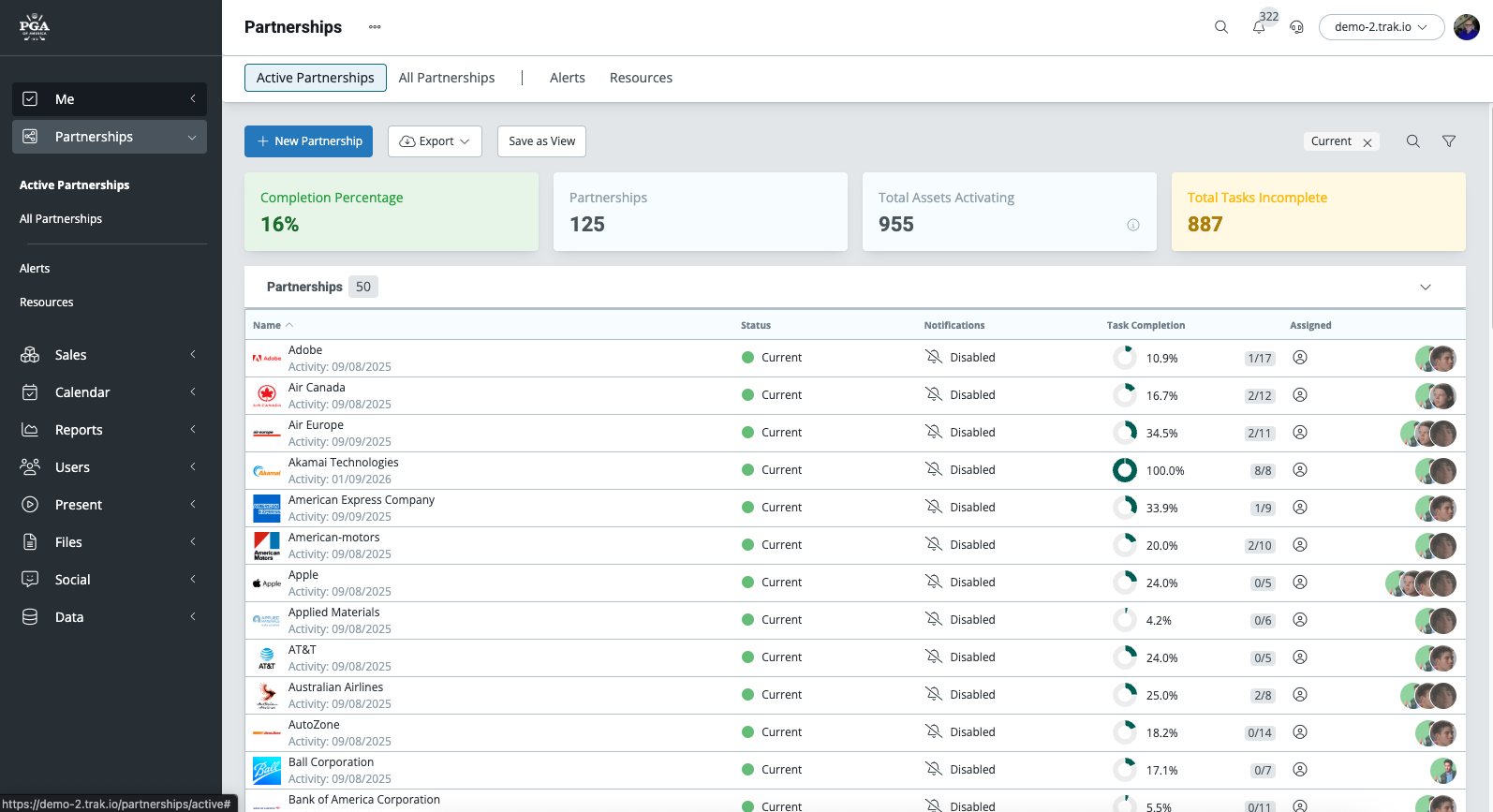The width and height of the screenshot is (1493, 812).
Task: Toggle notifications bell for Adobe row
Action: pos(934,358)
